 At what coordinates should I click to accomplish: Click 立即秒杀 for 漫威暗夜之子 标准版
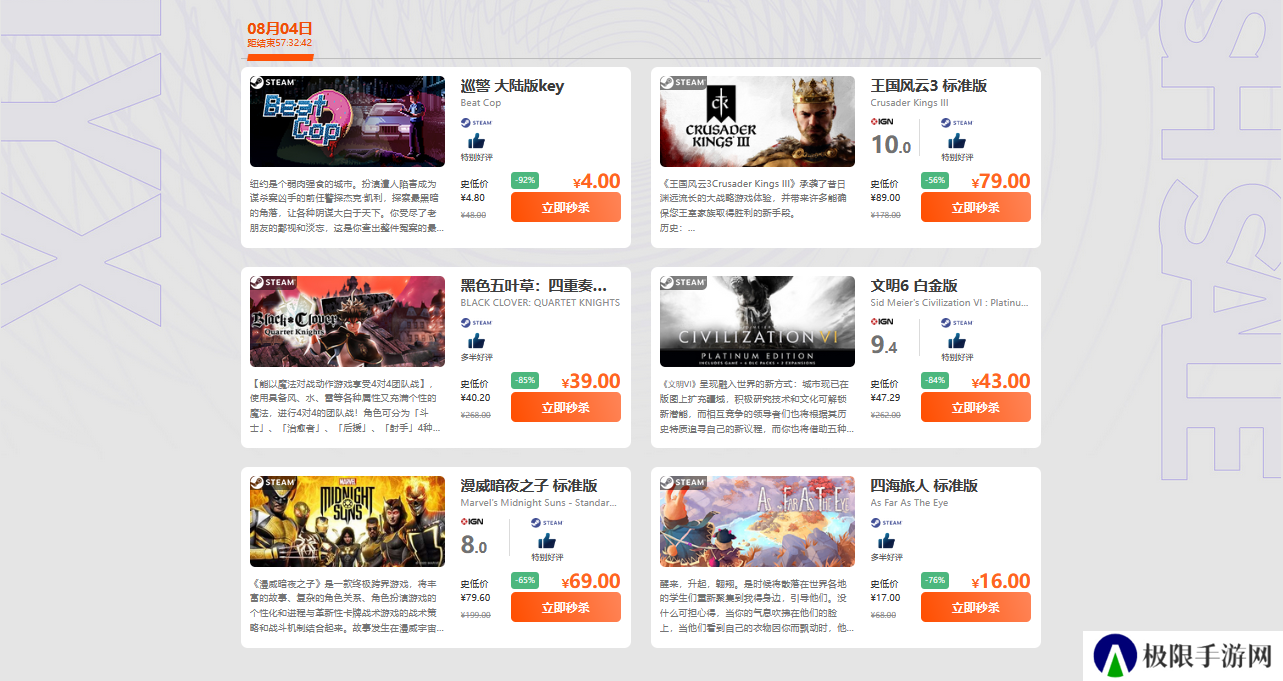pyautogui.click(x=566, y=607)
